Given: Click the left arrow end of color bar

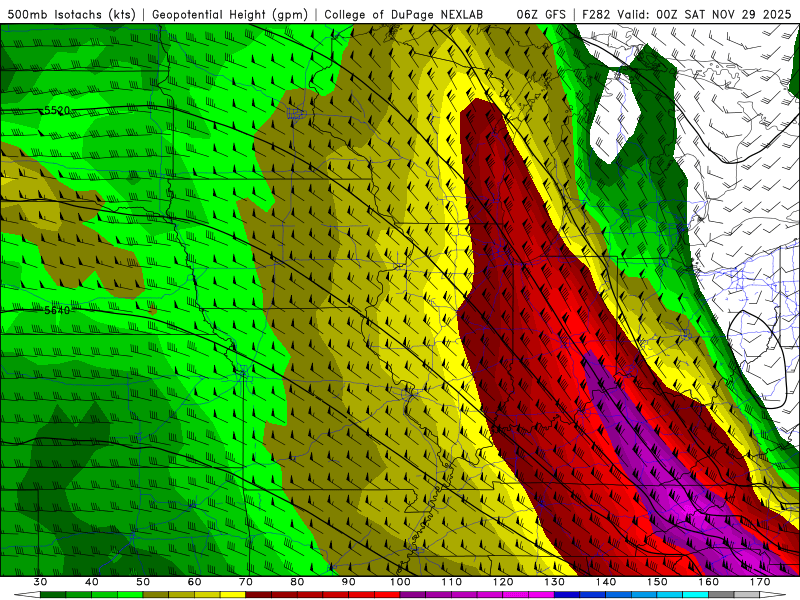Looking at the screenshot, I should point(27,595).
